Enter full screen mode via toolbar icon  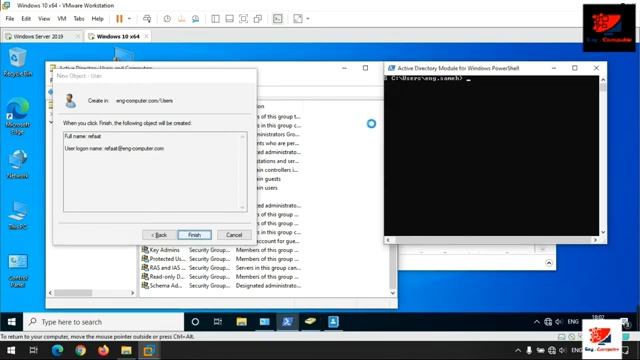click(x=243, y=19)
